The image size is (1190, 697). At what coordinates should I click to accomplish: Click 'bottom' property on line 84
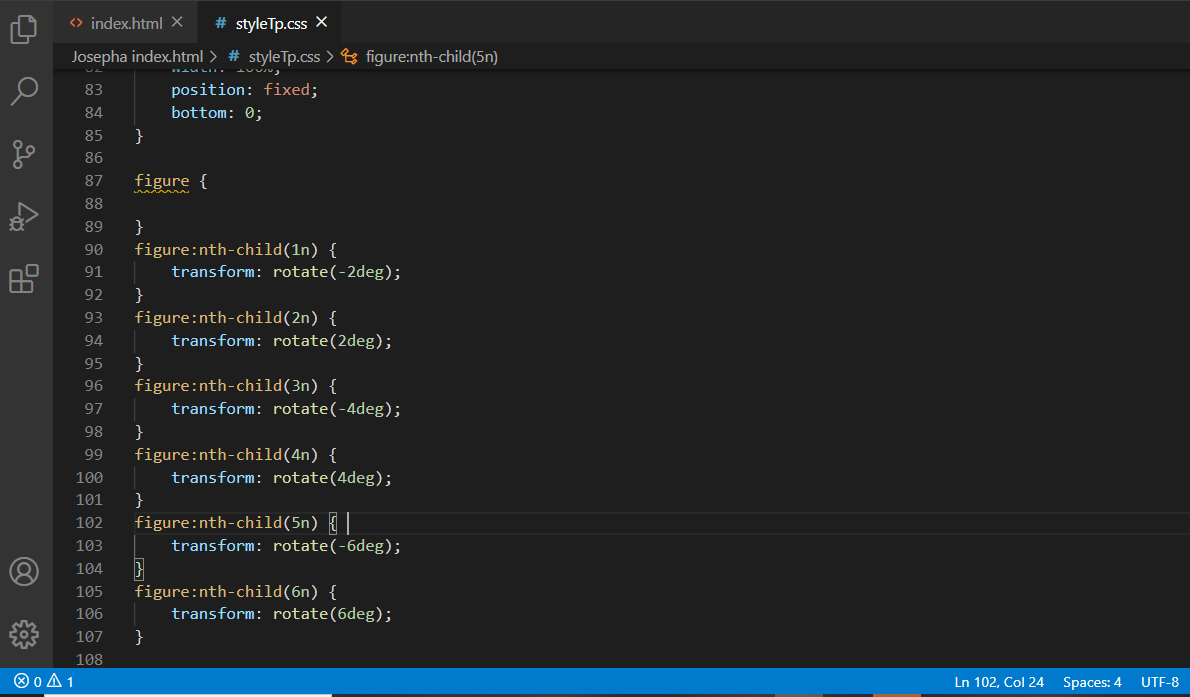pos(199,112)
